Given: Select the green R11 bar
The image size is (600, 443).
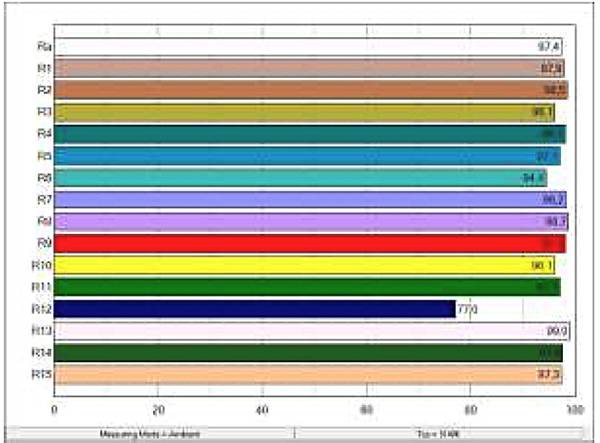Looking at the screenshot, I should (300, 287).
